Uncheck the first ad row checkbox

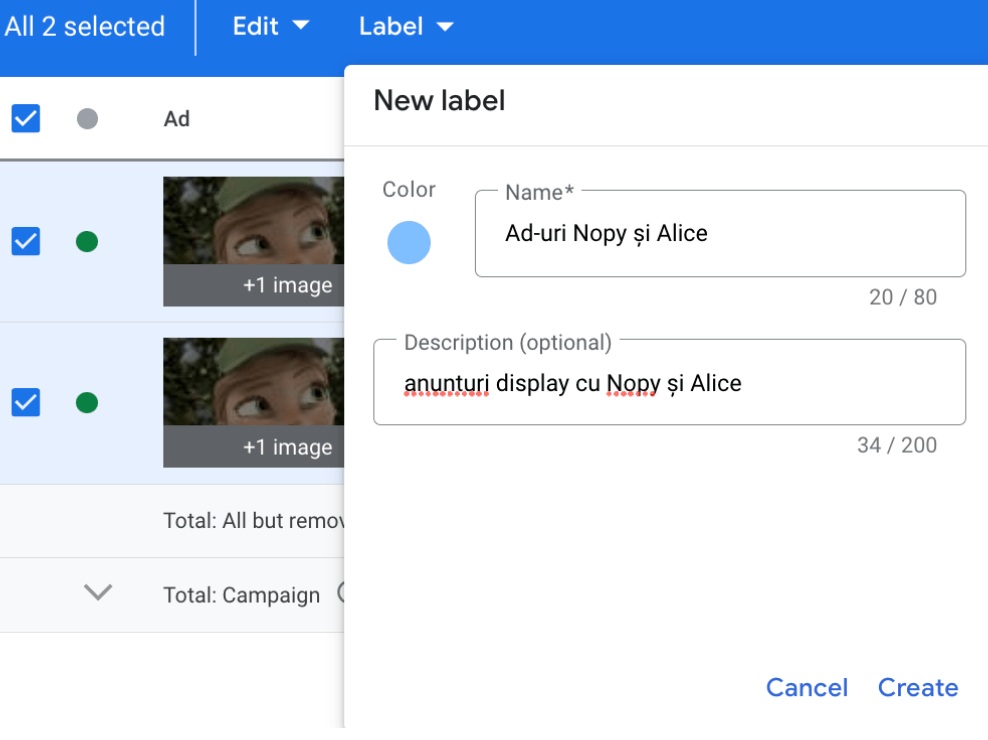[x=26, y=241]
